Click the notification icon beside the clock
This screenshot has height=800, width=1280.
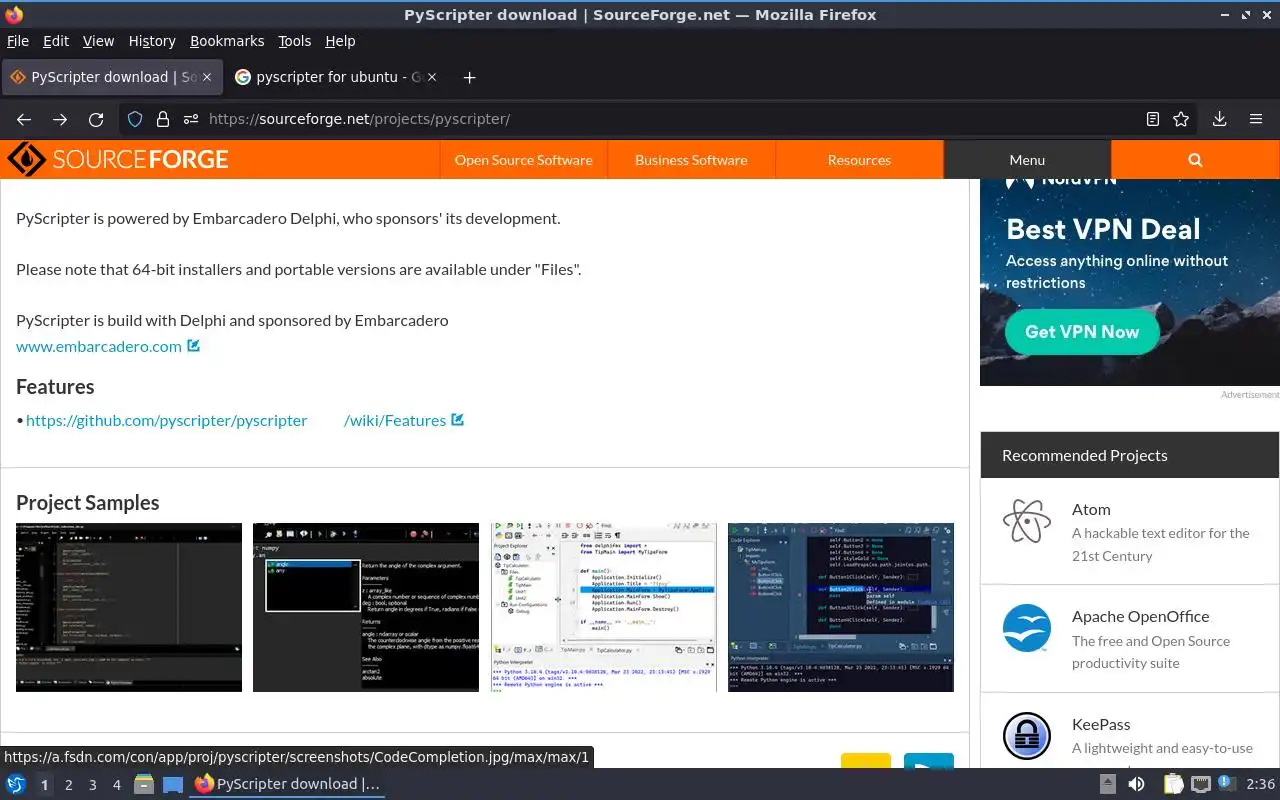(1228, 784)
